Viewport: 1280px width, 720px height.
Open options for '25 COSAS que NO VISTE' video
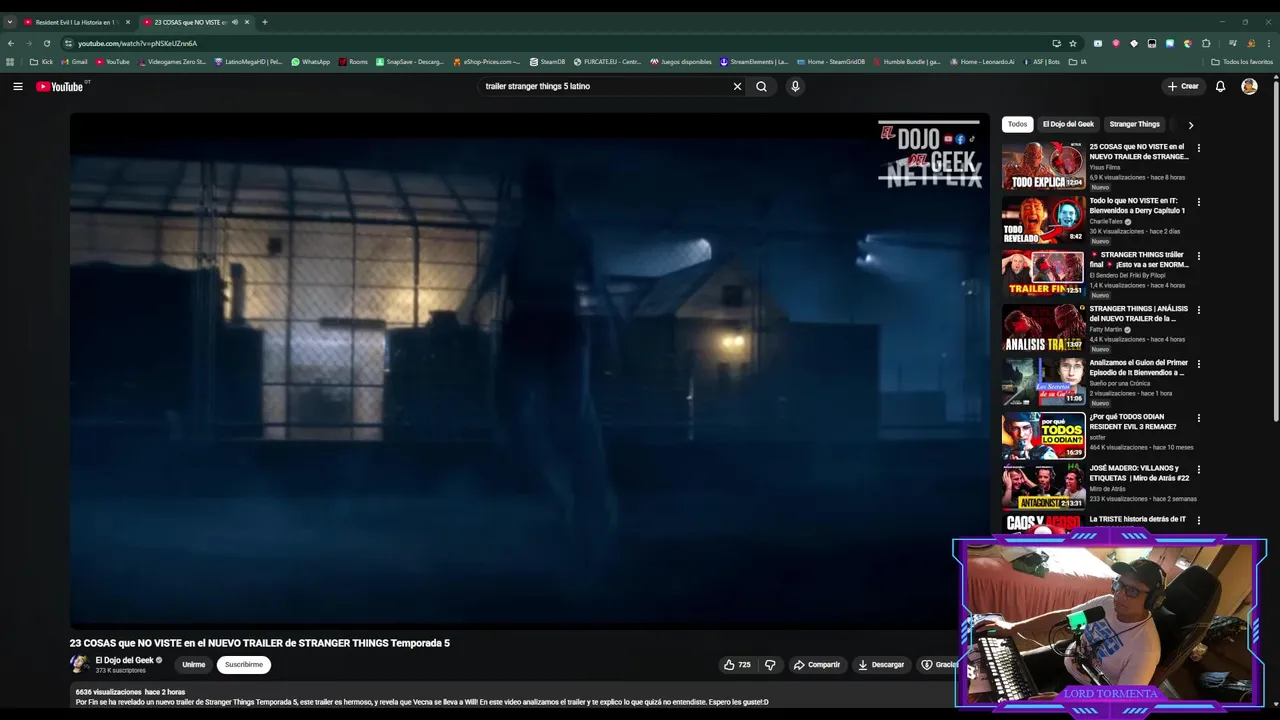(x=1198, y=148)
